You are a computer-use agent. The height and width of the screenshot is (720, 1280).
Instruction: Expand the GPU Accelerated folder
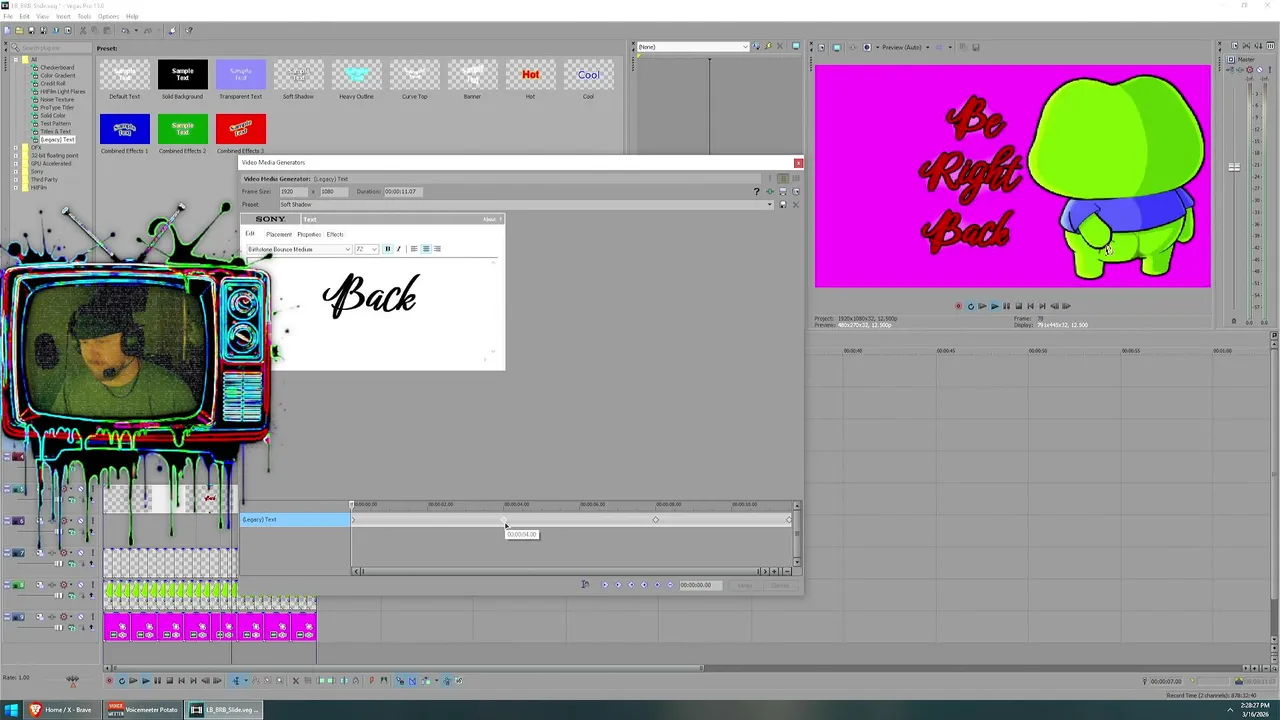tap(16, 164)
